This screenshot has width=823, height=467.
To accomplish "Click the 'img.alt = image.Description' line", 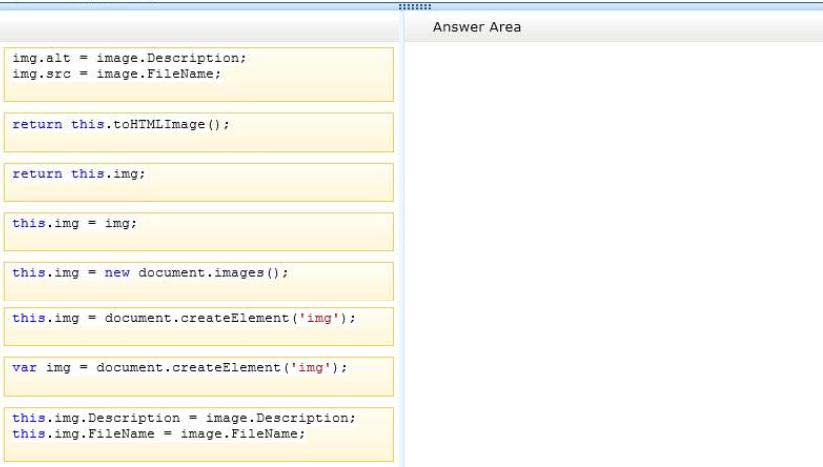I will click(129, 58).
